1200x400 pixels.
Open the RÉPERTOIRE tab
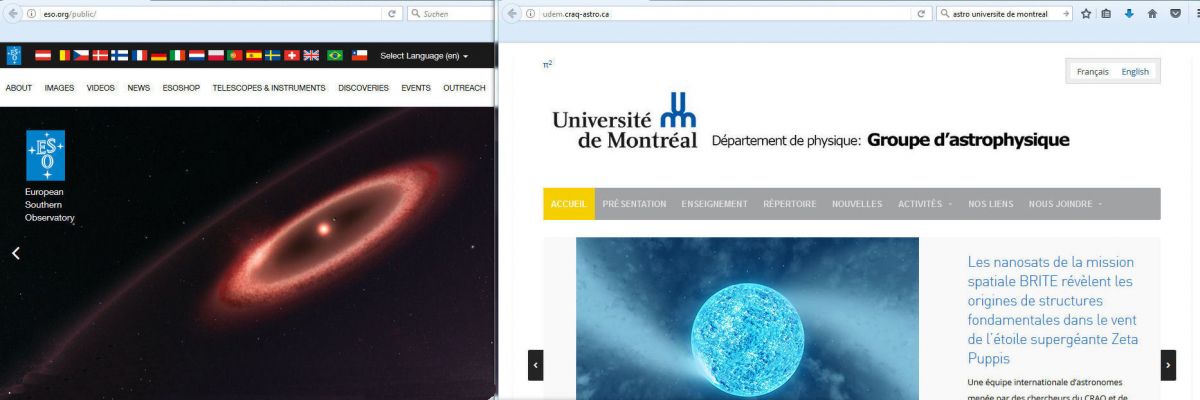coord(789,204)
